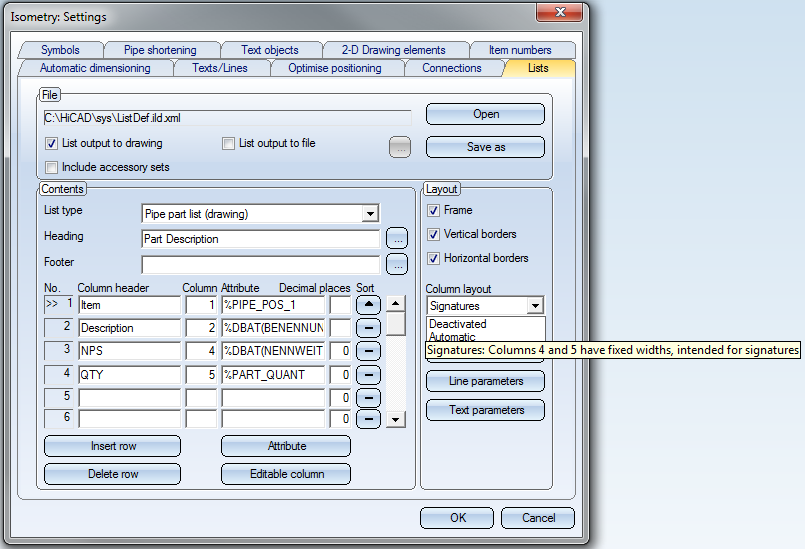Image resolution: width=805 pixels, height=549 pixels.
Task: Click the browse button beside List output to file
Action: (400, 147)
